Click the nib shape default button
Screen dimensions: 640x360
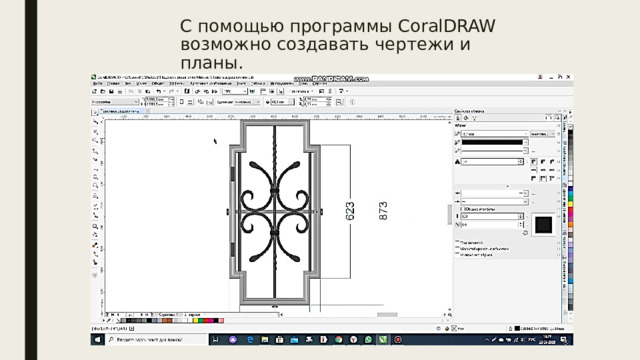(525, 233)
